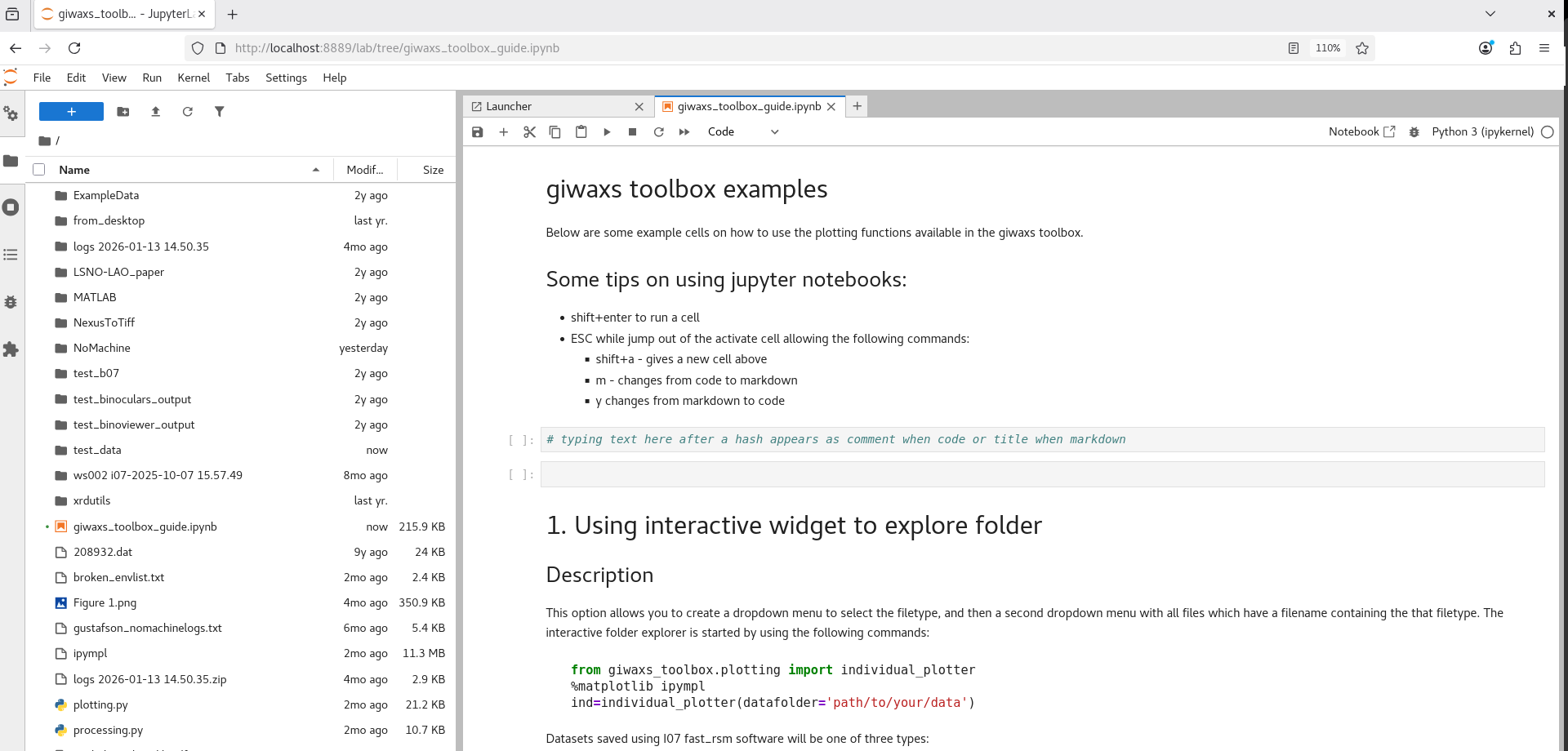1568x751 pixels.
Task: Bookmark this page star icon
Action: pyautogui.click(x=1361, y=48)
